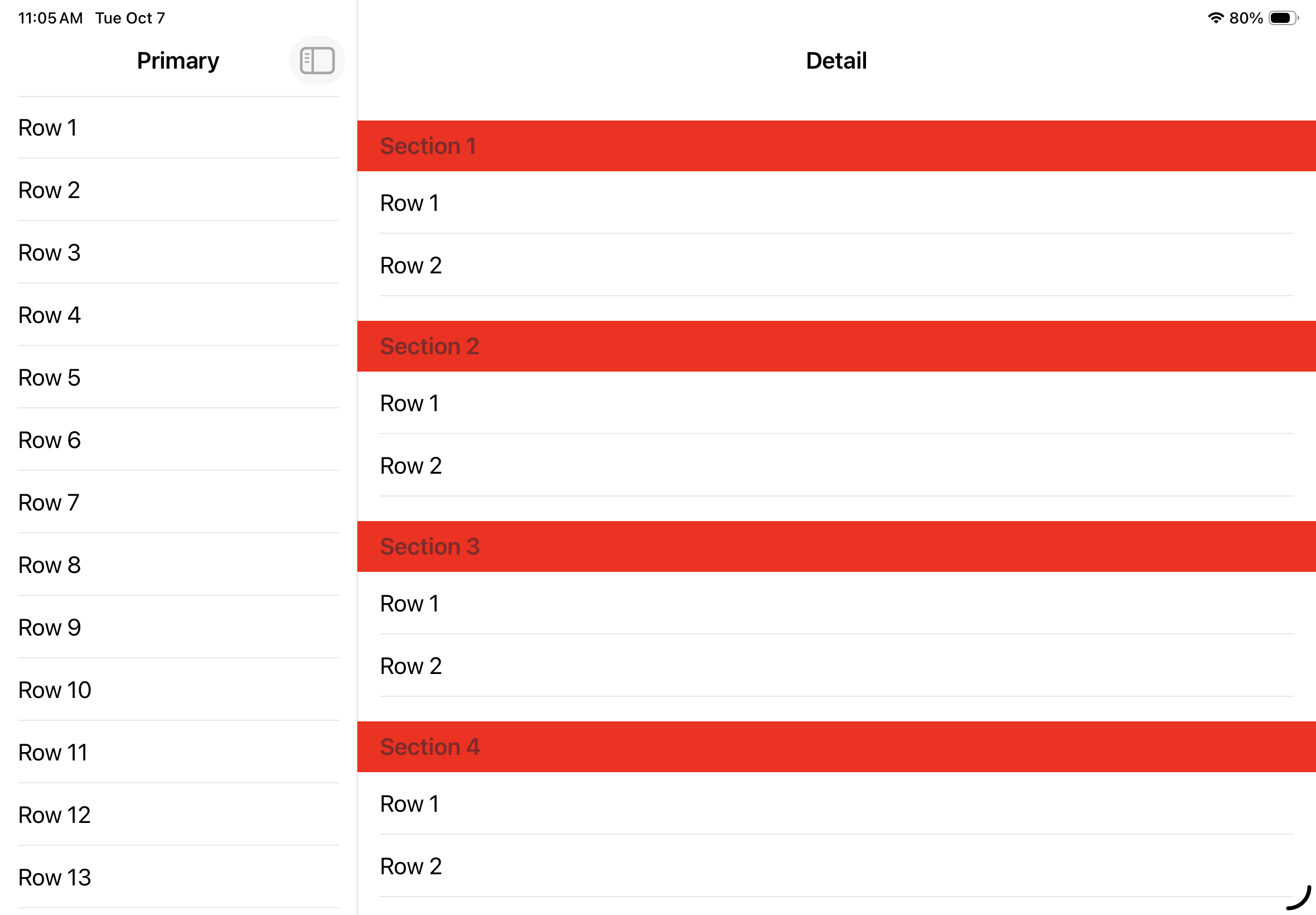The image size is (1316, 915).
Task: Tap the battery indicator icon
Action: (x=1283, y=18)
